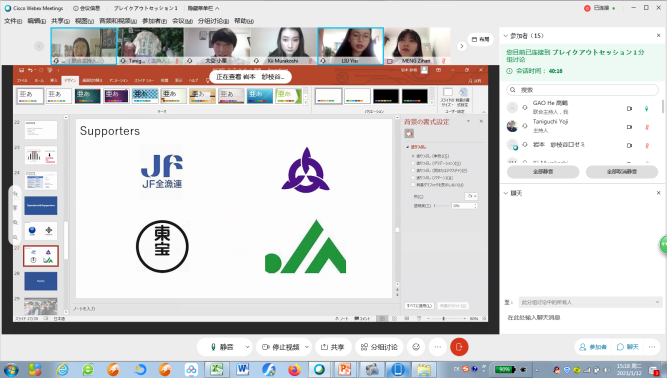Toggle the 参加者 participants panel button

(593, 347)
